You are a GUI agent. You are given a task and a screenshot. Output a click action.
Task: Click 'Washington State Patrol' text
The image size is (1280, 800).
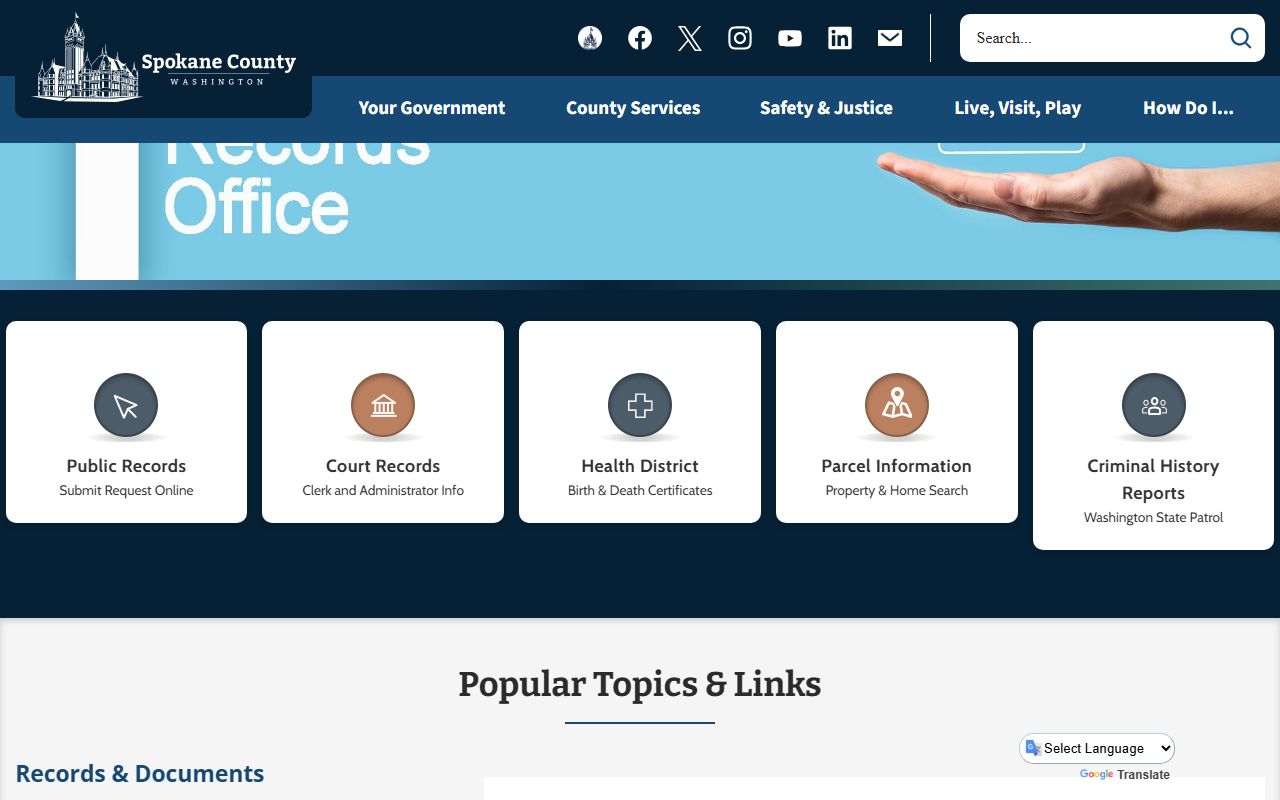point(1154,518)
